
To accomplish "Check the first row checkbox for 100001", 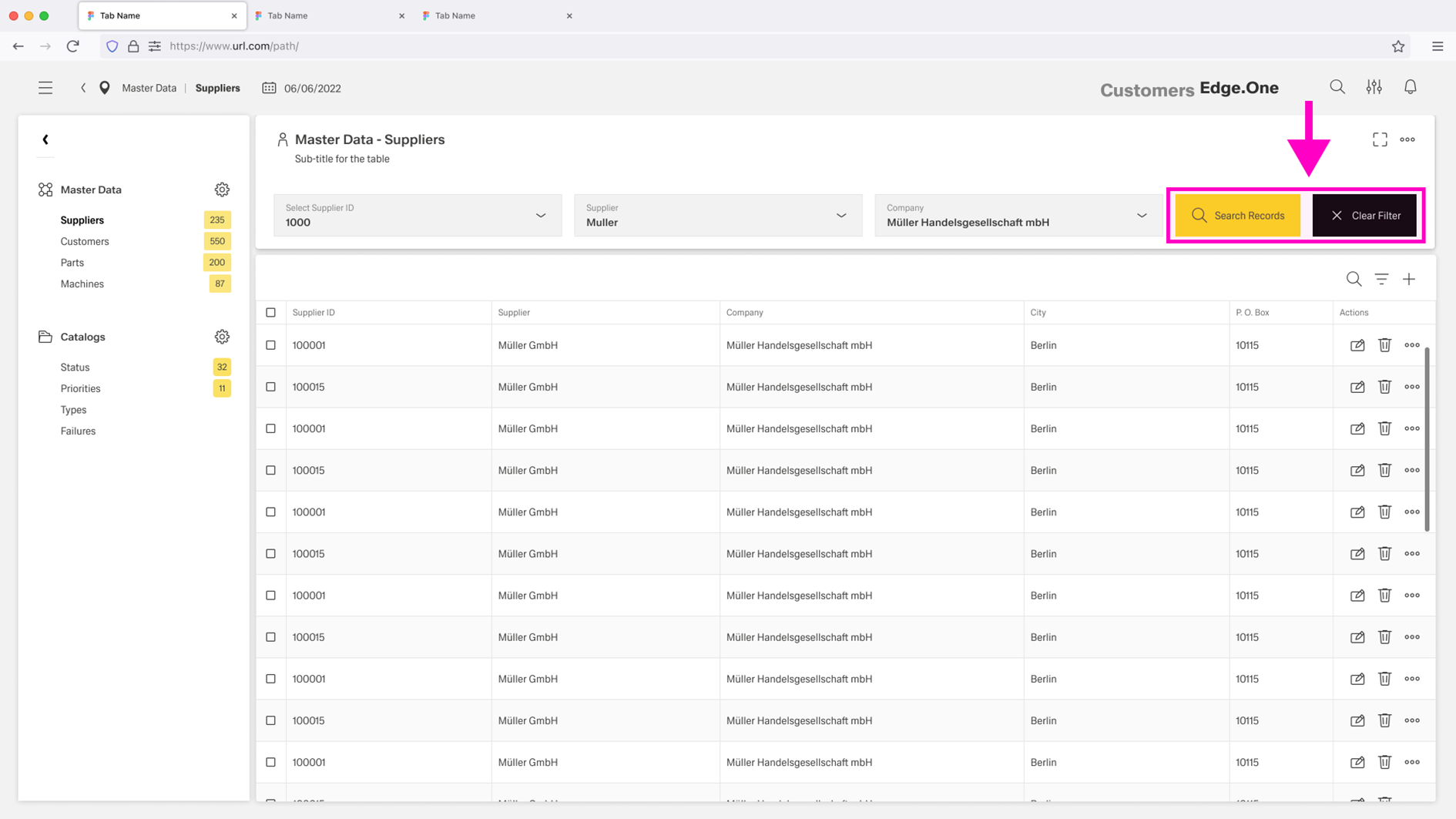I will pyautogui.click(x=270, y=345).
